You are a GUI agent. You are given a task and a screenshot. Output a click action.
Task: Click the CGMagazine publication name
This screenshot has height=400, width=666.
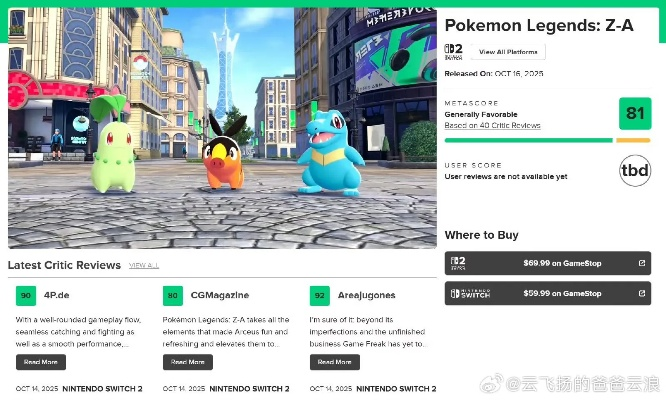tap(219, 295)
